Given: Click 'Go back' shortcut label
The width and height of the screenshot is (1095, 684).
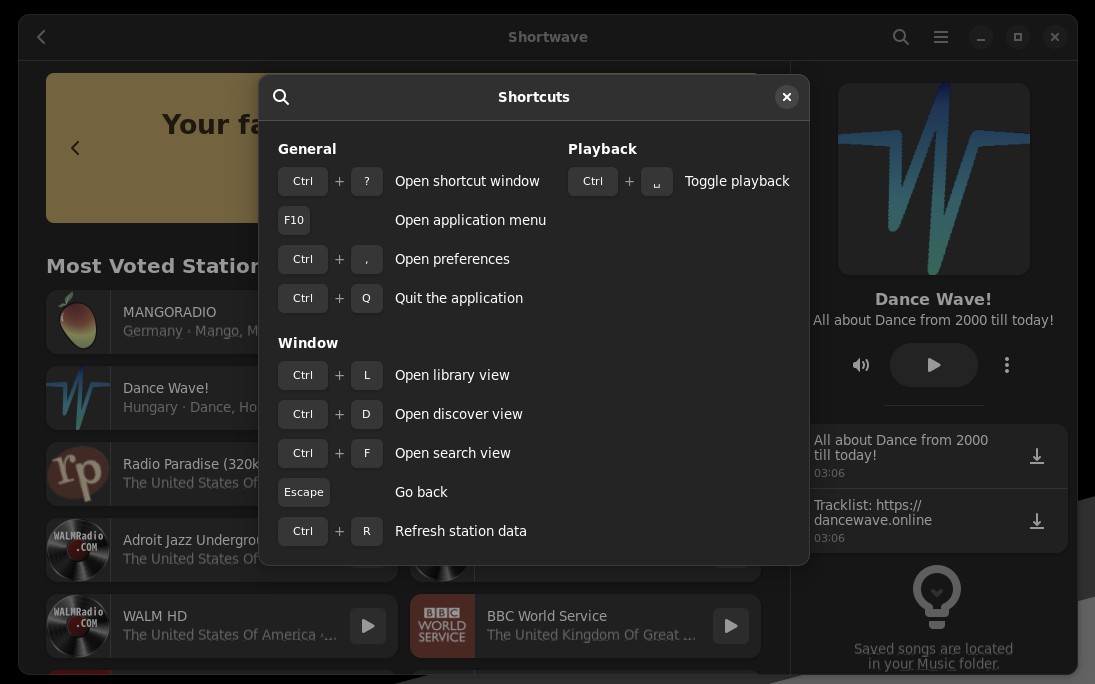Looking at the screenshot, I should tap(421, 493).
